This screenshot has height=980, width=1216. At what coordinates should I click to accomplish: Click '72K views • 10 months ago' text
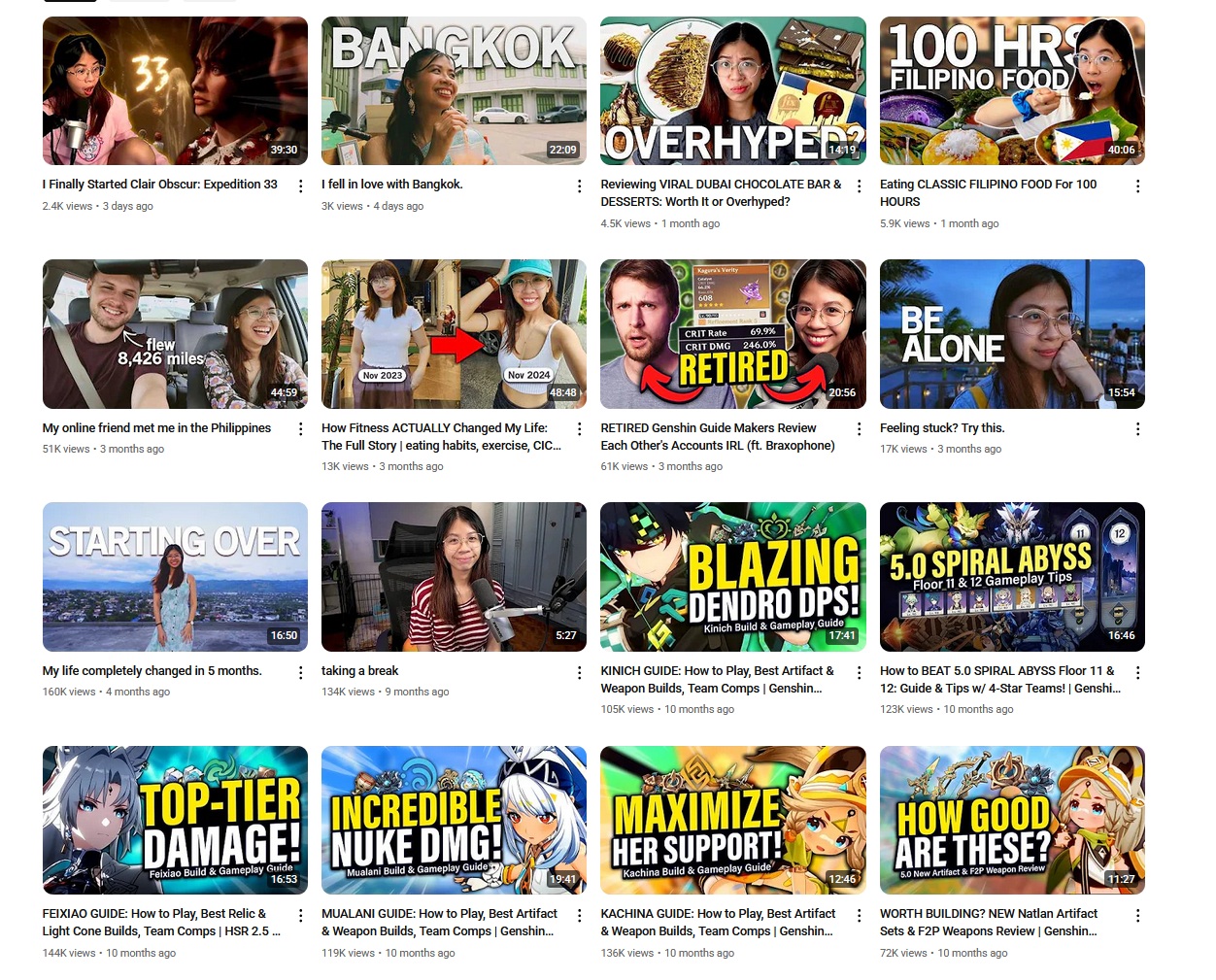click(944, 953)
